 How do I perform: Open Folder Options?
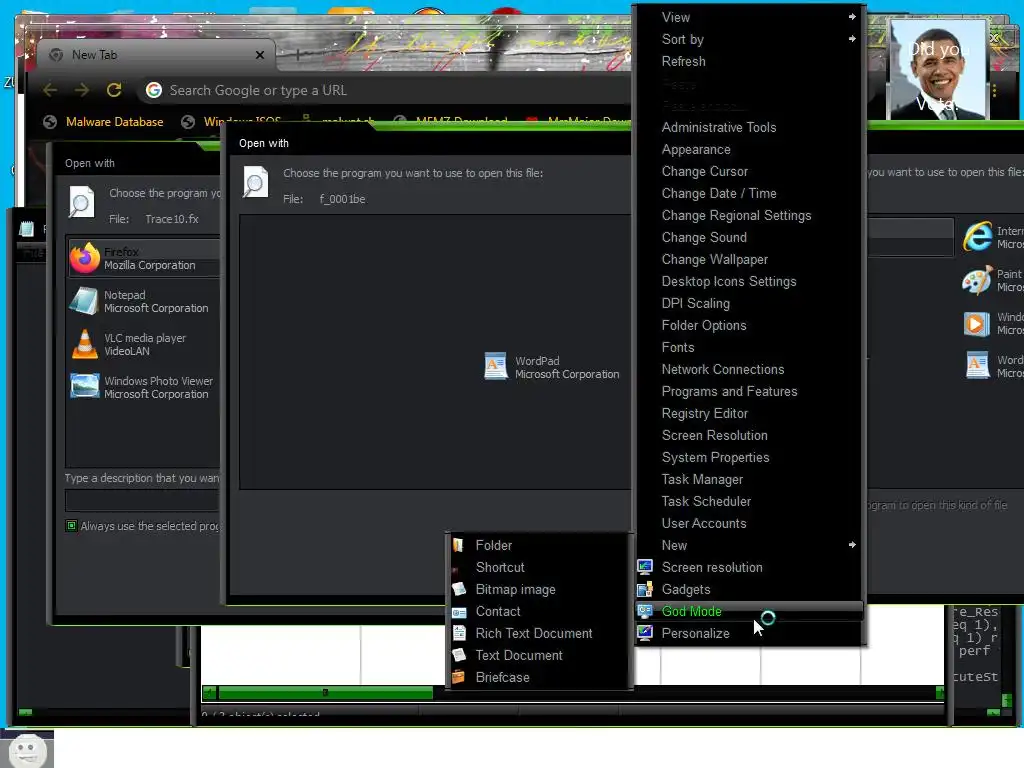[x=749, y=325]
